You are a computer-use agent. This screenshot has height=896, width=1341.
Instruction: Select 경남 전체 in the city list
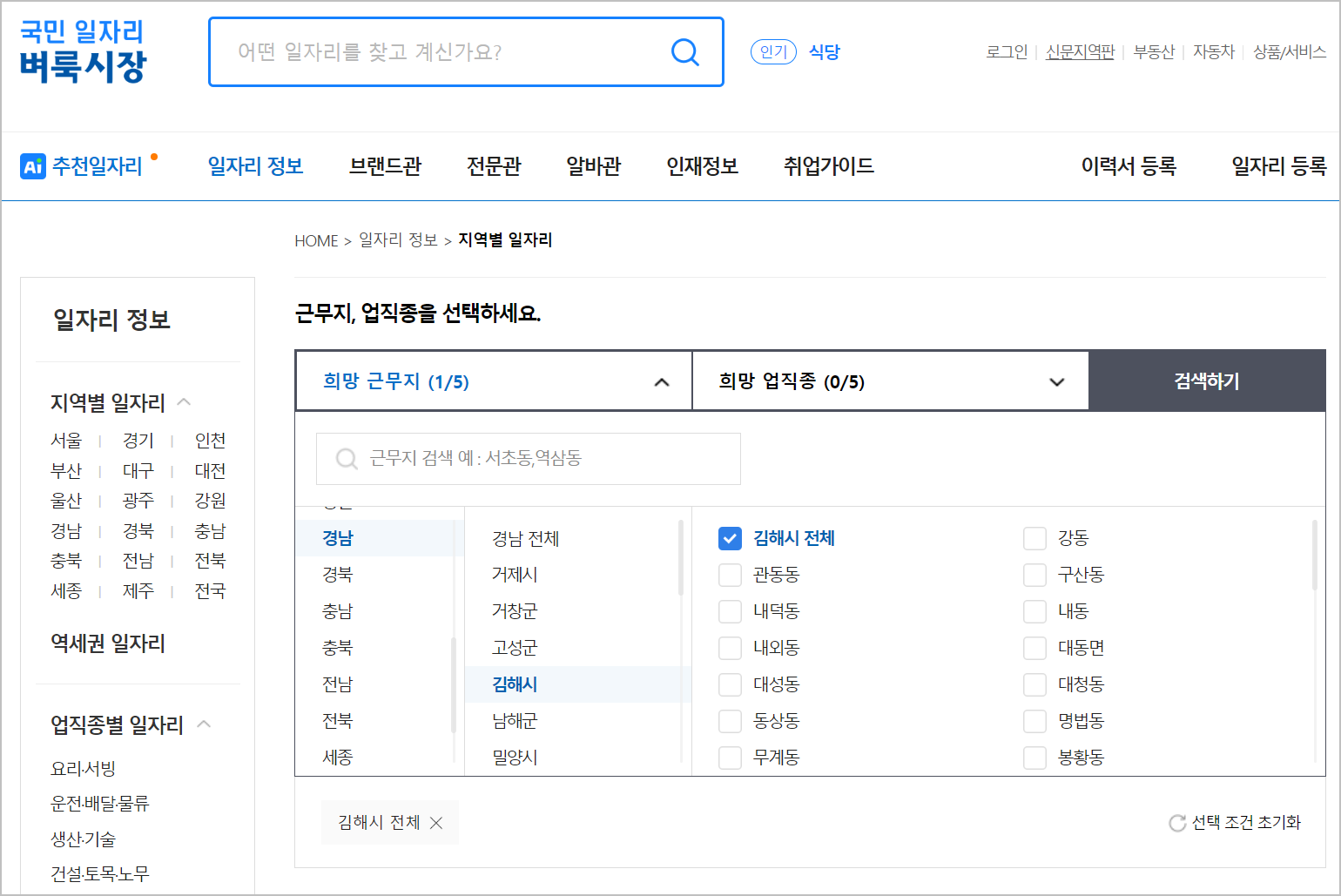(x=525, y=538)
